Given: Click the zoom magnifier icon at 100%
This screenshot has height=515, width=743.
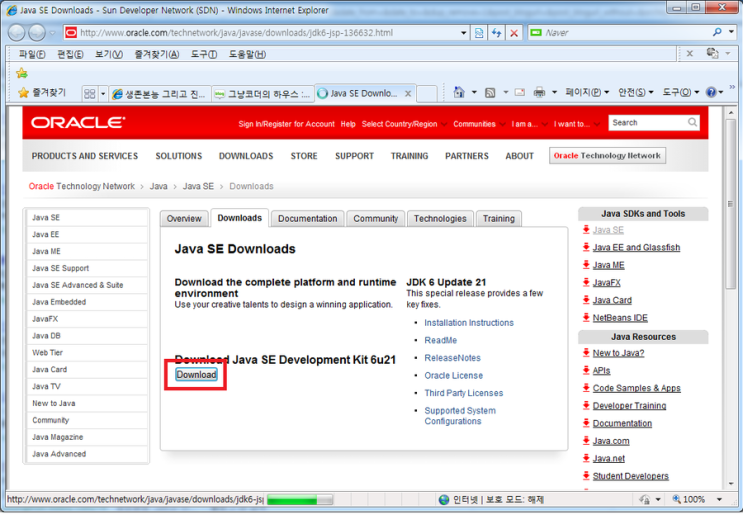Looking at the screenshot, I should (676, 499).
